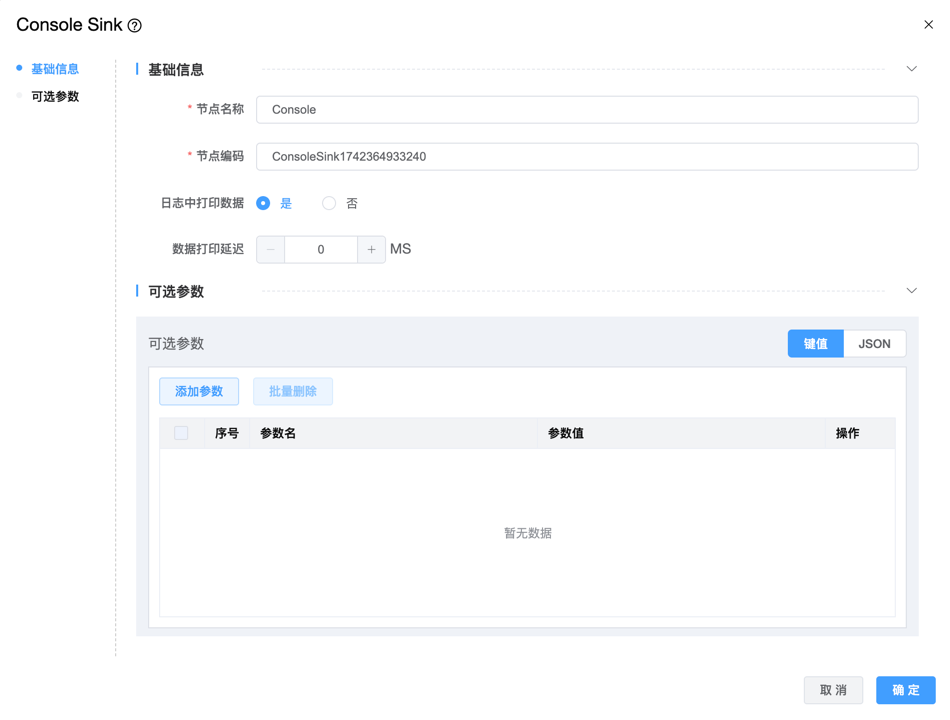The width and height of the screenshot is (950, 720).
Task: Click the plus button for print delay
Action: (371, 249)
